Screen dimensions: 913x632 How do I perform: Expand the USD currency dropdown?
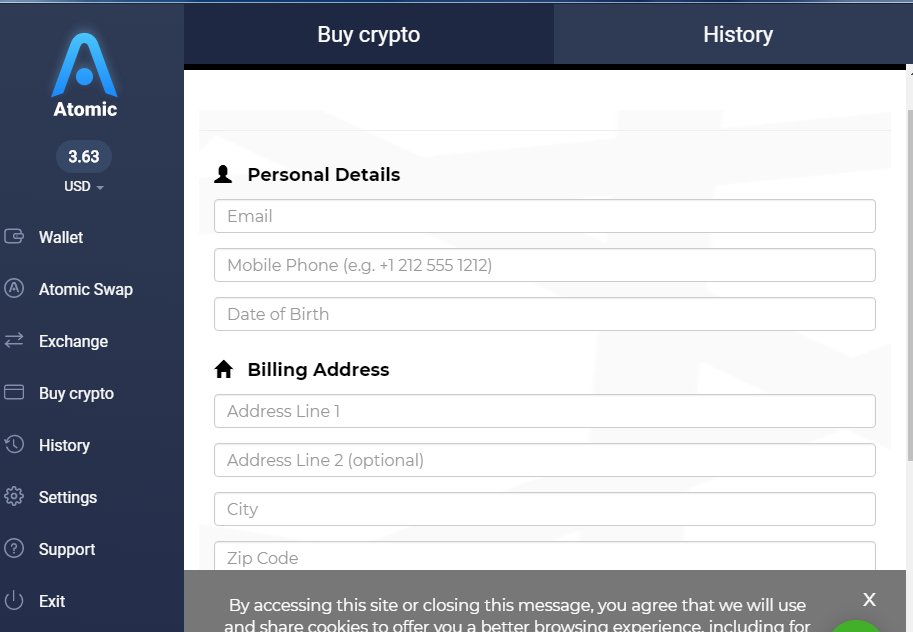pyautogui.click(x=84, y=186)
